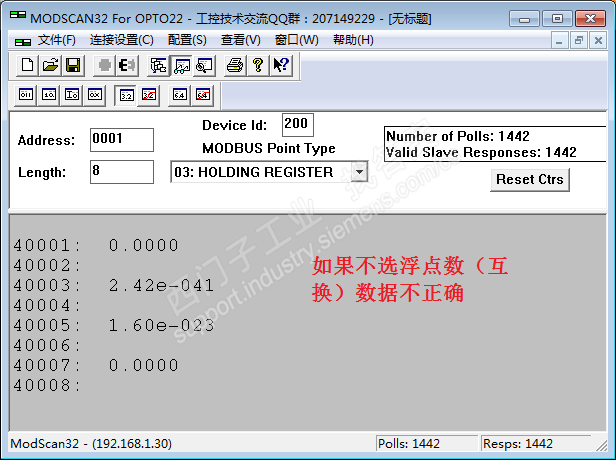Viewport: 616px width, 460px height.
Task: Select register row 40005: 1.60e-023
Action: pos(114,326)
